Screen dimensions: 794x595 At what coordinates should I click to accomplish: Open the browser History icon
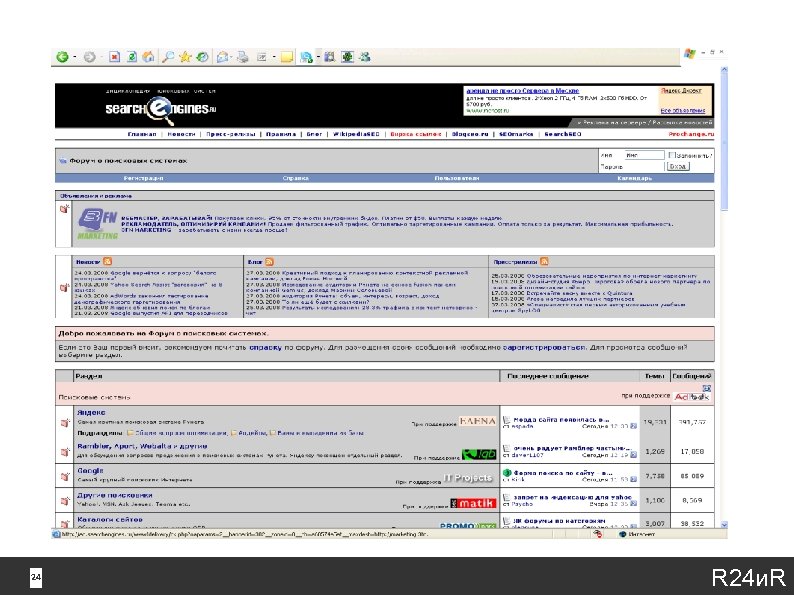[x=202, y=57]
